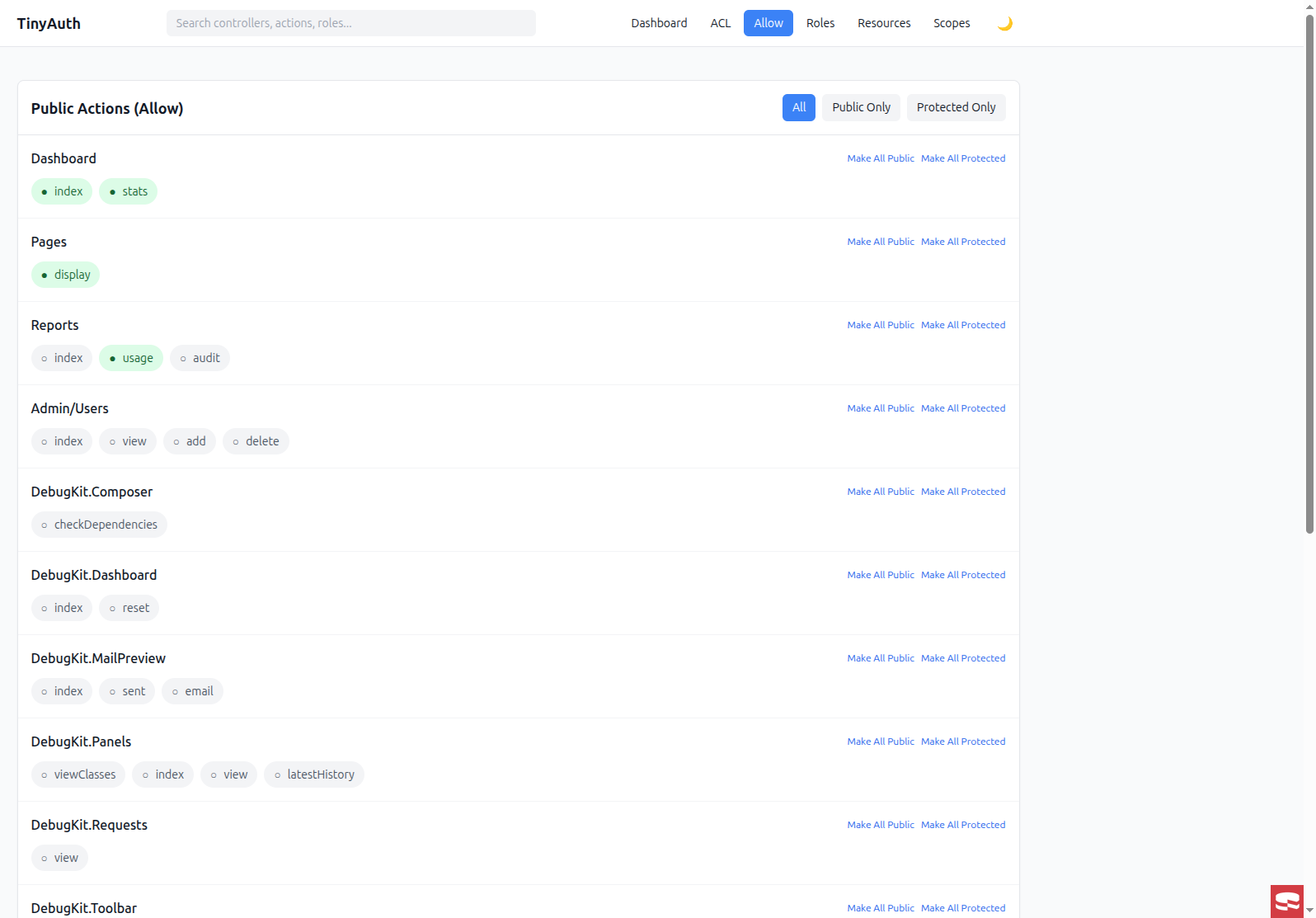Screen dimensions: 1316x918
Task: Open the Dashboard nav item
Action: (x=659, y=23)
